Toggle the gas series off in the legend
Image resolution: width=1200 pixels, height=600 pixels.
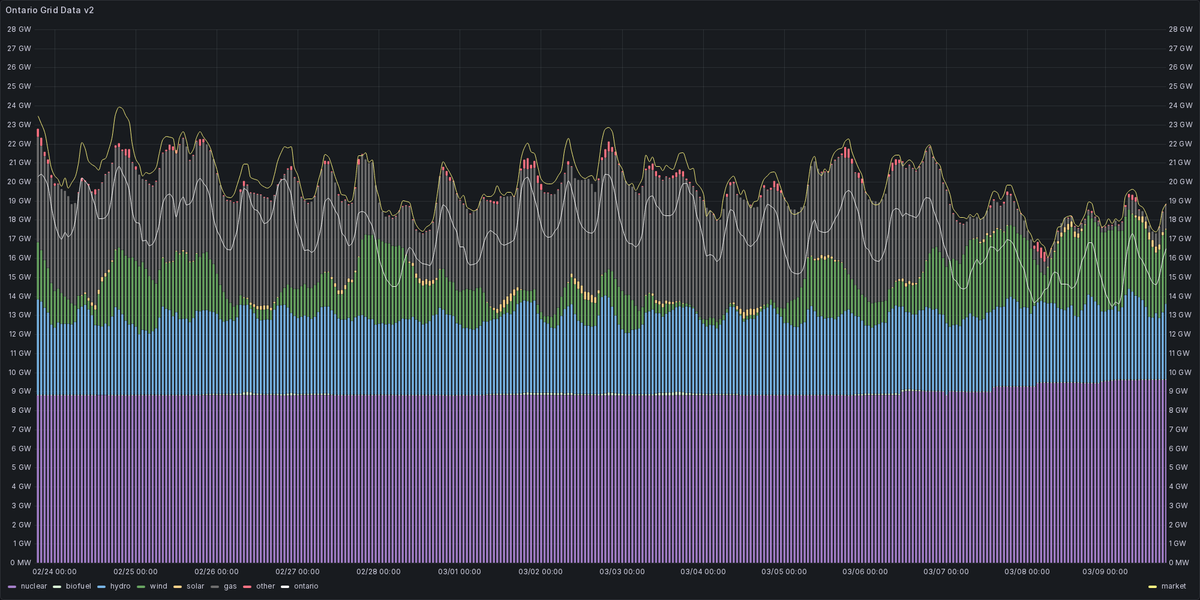[x=229, y=587]
